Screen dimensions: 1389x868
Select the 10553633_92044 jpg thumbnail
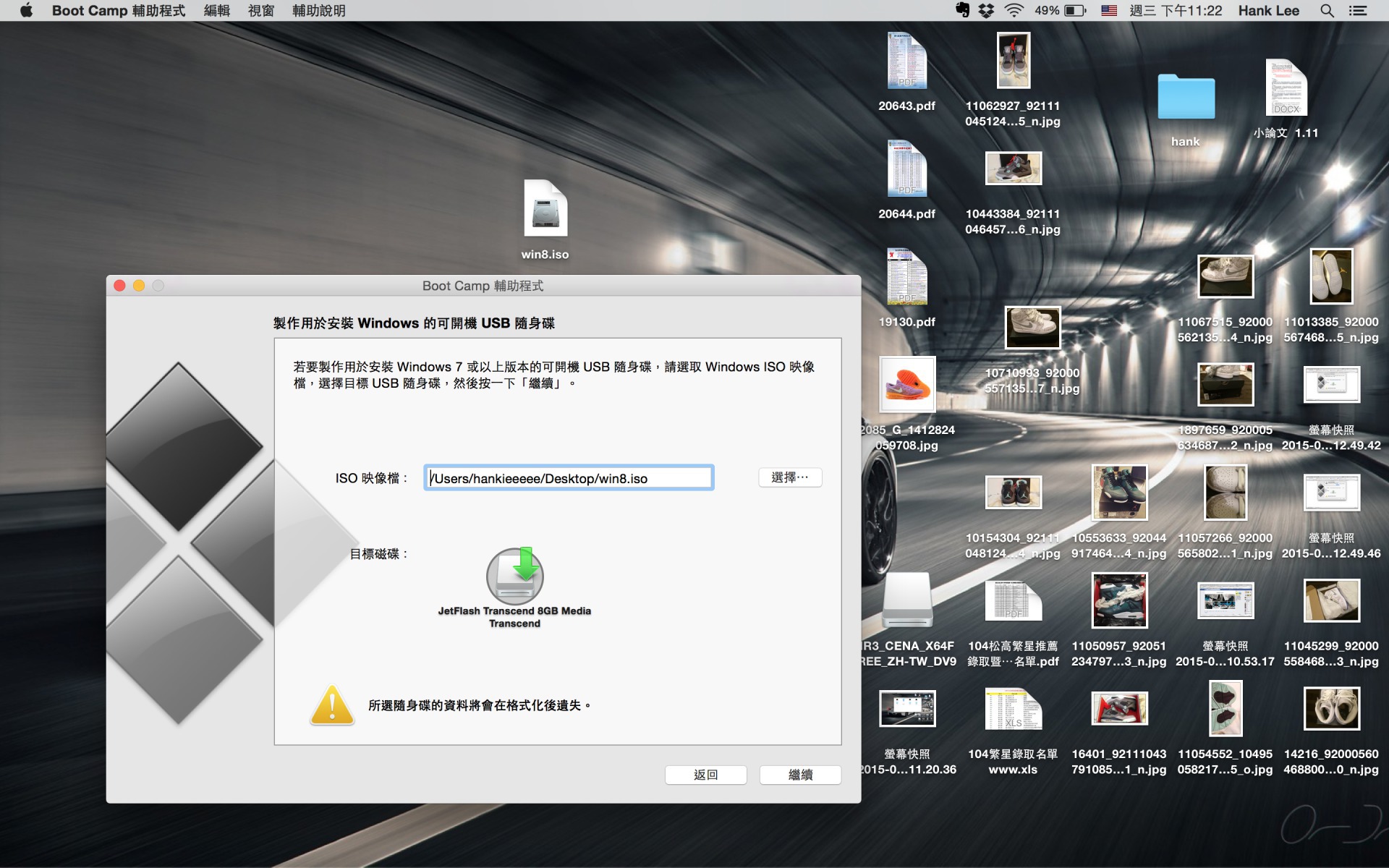click(1119, 493)
